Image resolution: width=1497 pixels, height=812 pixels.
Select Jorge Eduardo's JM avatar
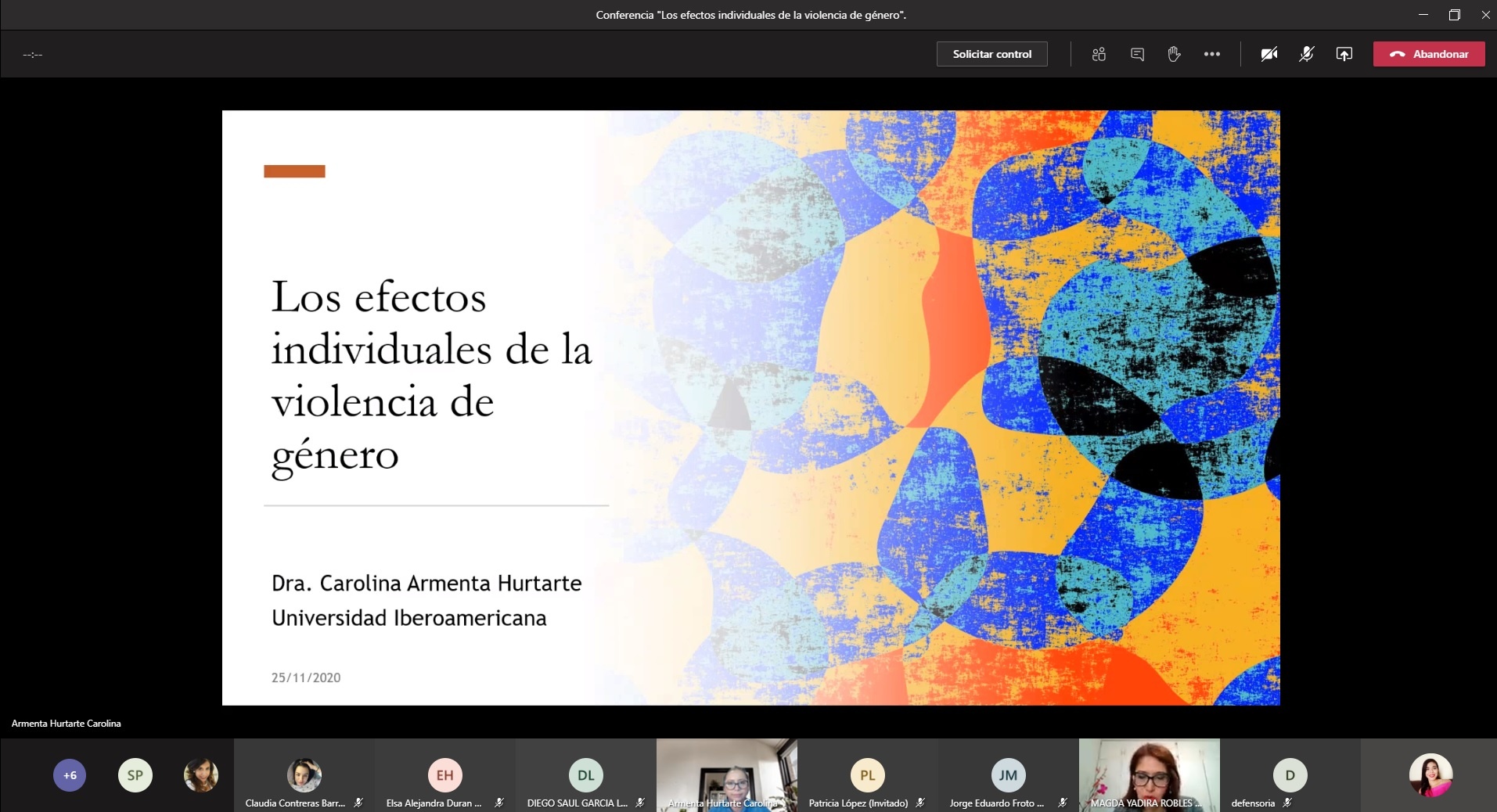pyautogui.click(x=1008, y=775)
